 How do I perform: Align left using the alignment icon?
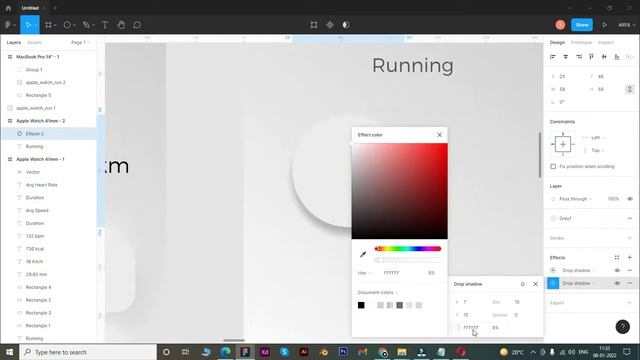(553, 57)
